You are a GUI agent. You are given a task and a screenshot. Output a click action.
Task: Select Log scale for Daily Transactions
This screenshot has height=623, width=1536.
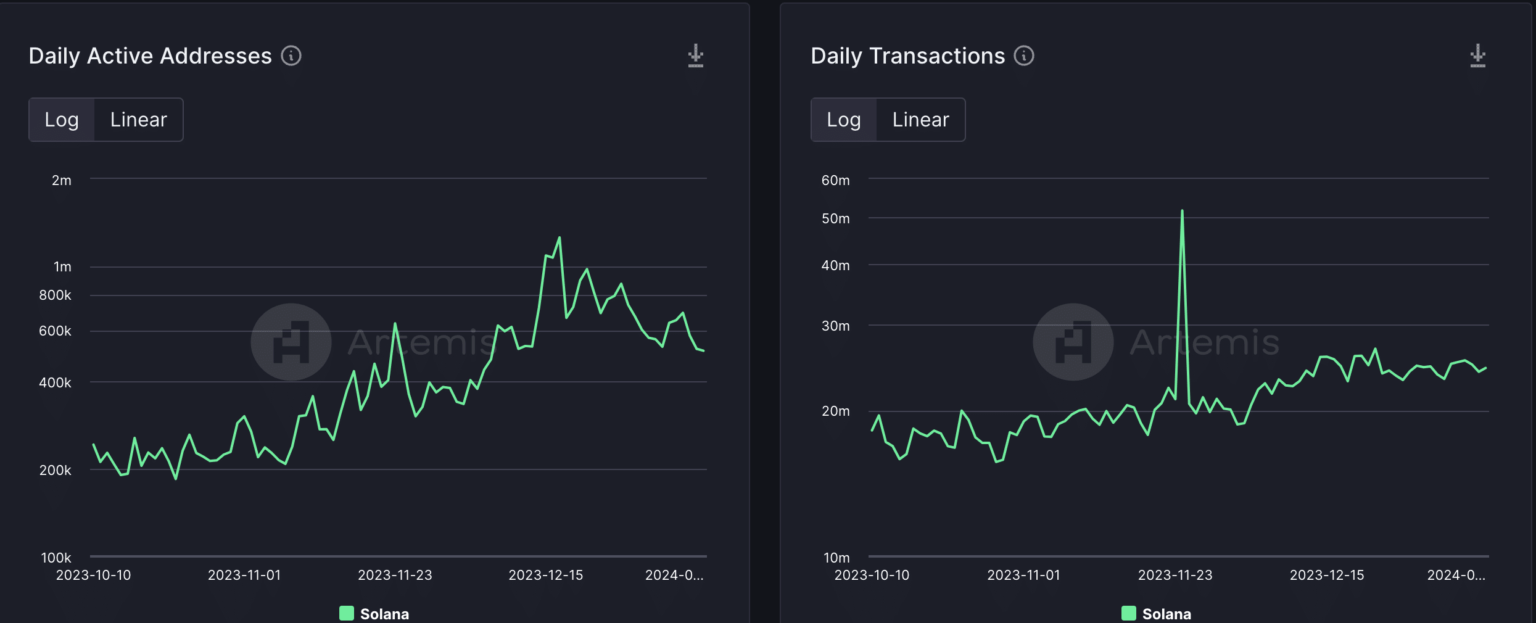(x=844, y=120)
